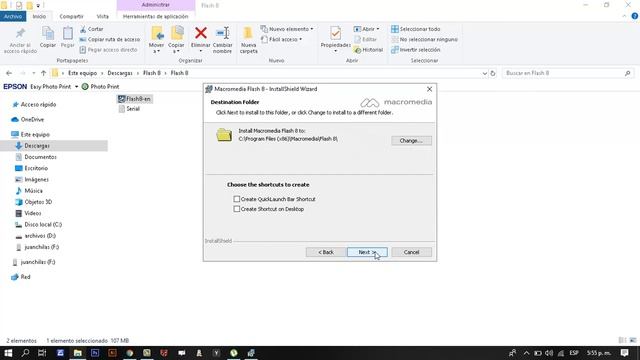Select the Serial file
640x360 pixels.
(x=129, y=109)
